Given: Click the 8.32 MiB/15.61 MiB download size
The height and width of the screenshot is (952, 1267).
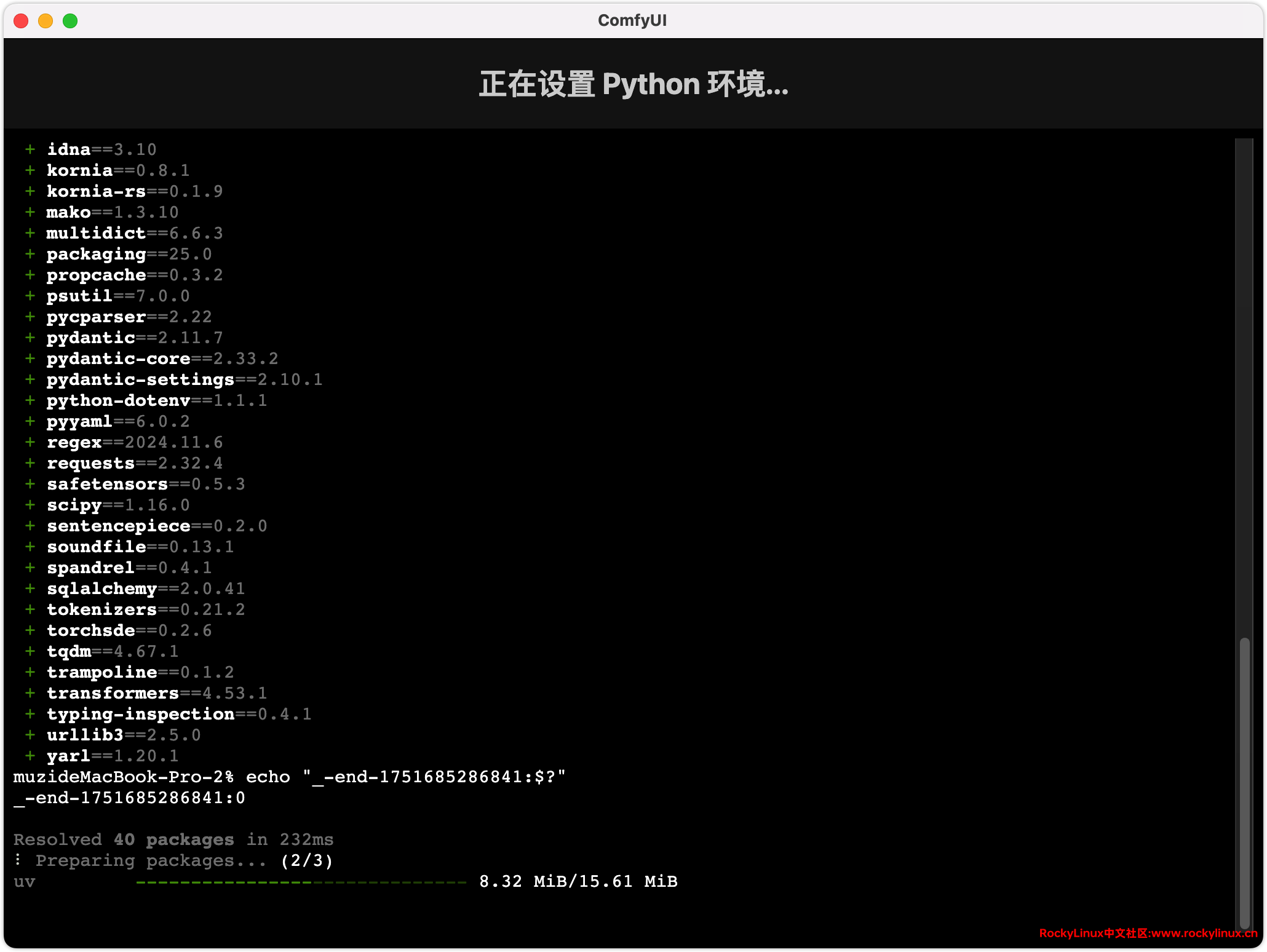Looking at the screenshot, I should 578,881.
